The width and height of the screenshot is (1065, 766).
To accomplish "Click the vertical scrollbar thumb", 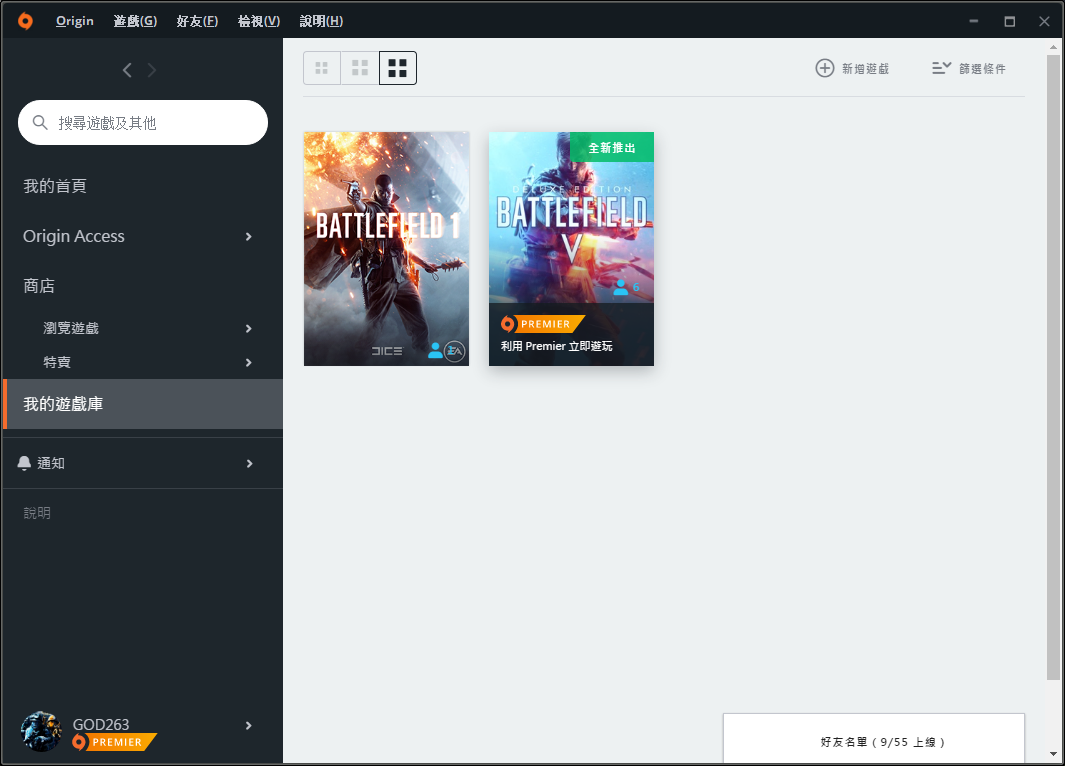I will tap(1053, 367).
